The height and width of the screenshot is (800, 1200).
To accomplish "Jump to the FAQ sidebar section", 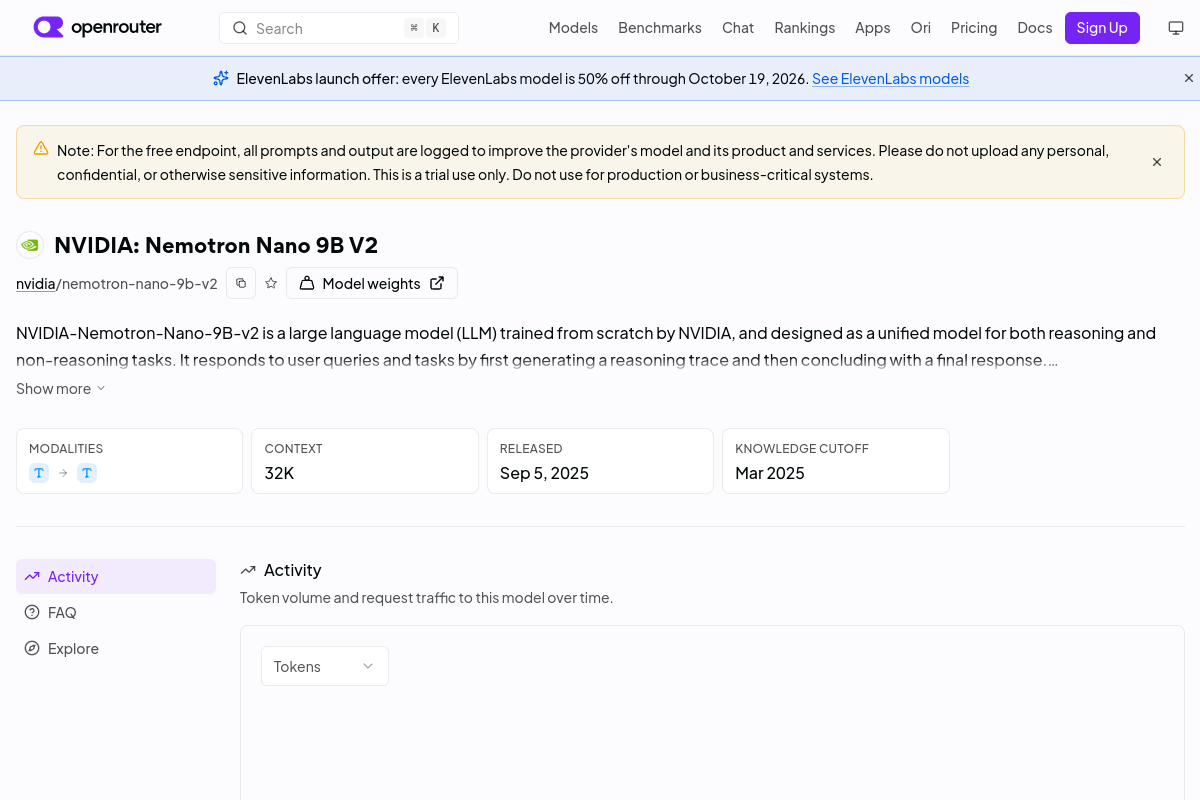I will 116,612.
